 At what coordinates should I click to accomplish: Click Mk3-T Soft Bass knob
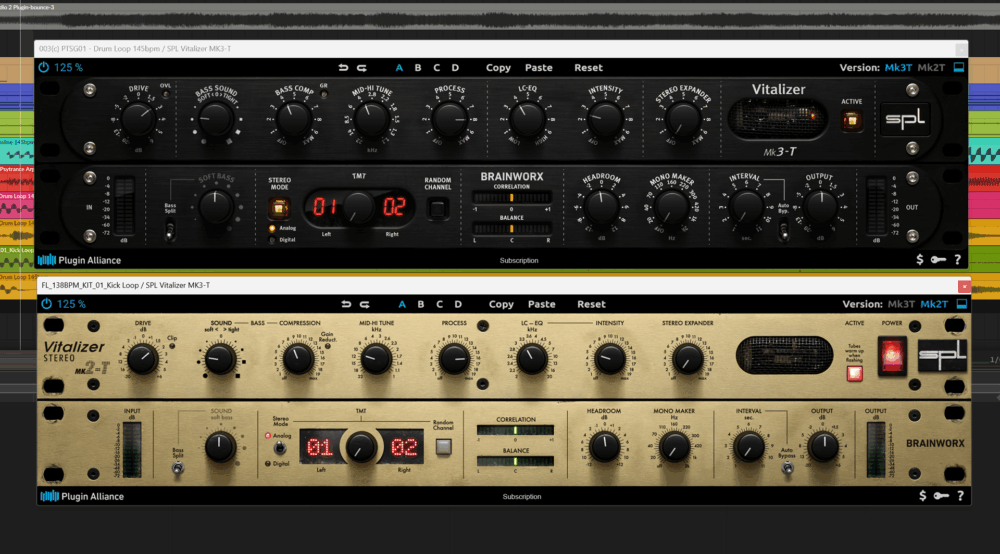(216, 207)
